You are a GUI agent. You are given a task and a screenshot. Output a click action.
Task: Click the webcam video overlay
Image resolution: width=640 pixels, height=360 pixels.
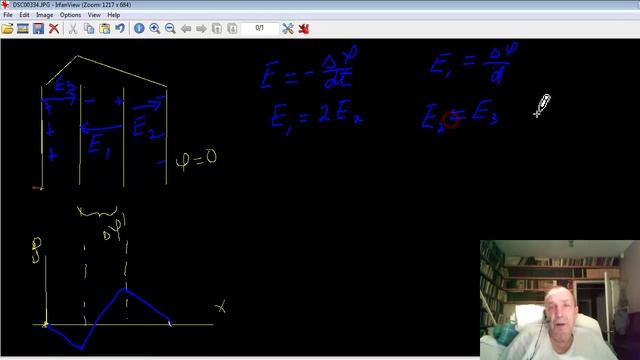(x=560, y=300)
